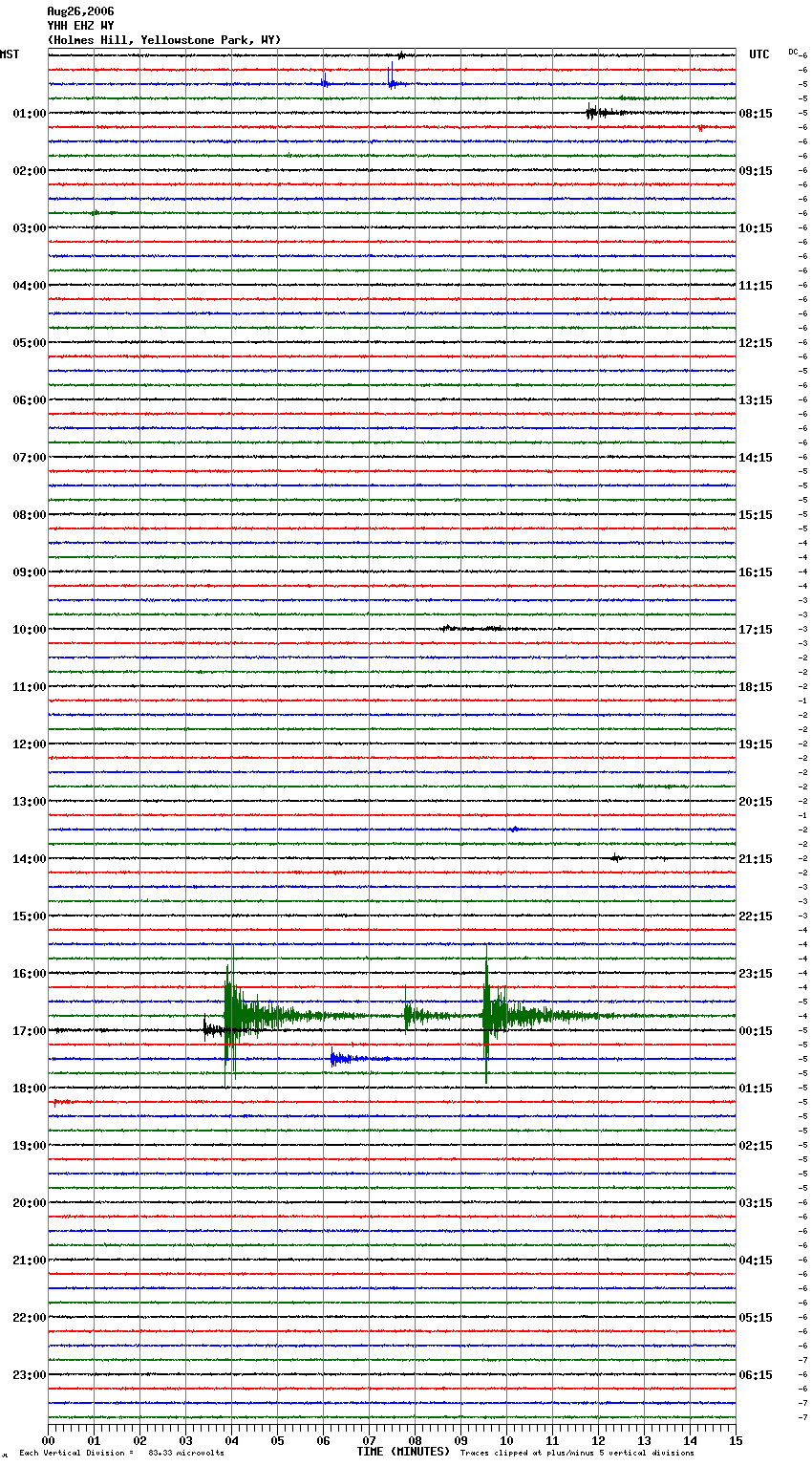Click the "Aug26,2006" date header

80,11
